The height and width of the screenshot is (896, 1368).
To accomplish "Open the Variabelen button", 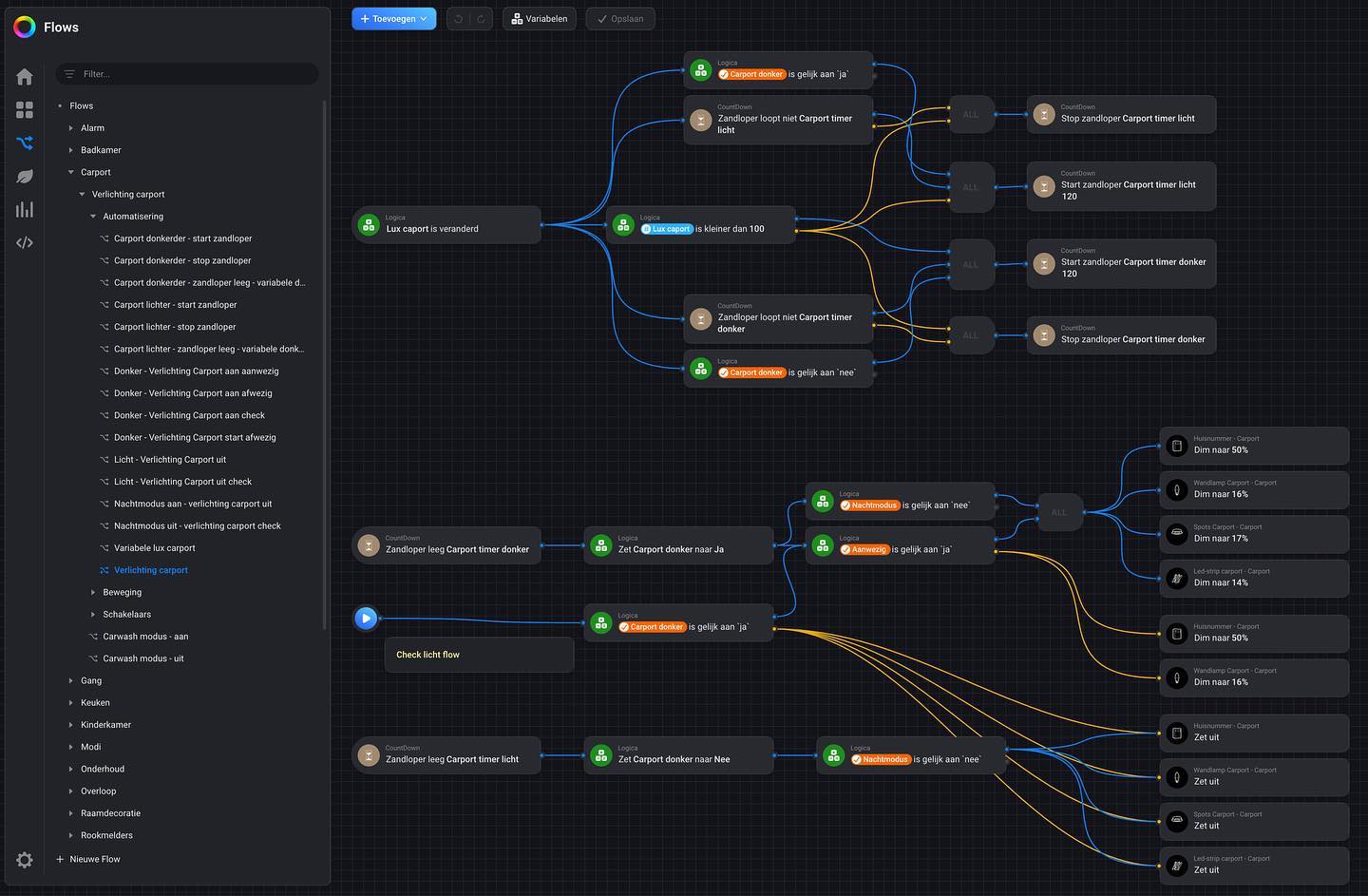I will pyautogui.click(x=540, y=19).
